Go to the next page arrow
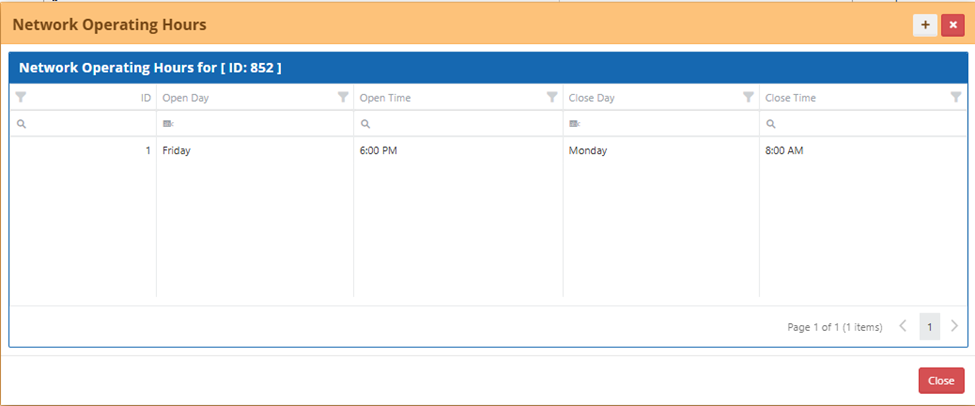 [x=955, y=326]
